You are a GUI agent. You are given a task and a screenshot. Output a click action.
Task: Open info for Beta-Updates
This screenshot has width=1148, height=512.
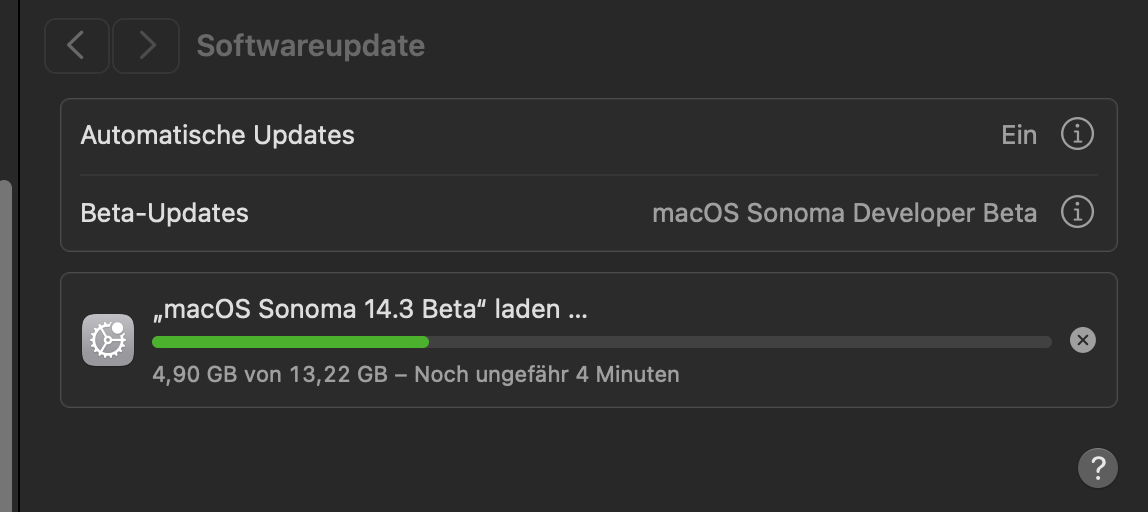pos(1076,212)
